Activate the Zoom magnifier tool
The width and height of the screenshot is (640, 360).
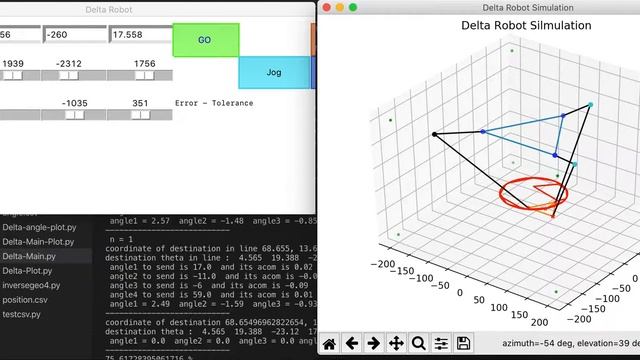pos(418,344)
